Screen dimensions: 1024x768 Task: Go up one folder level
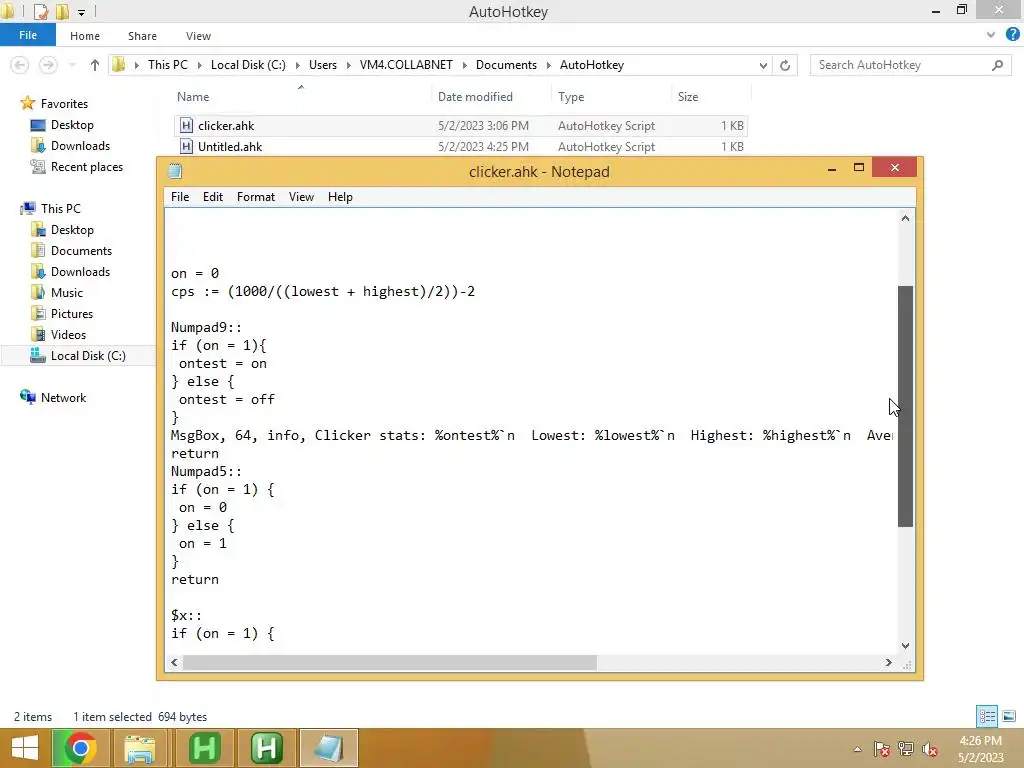(x=95, y=65)
